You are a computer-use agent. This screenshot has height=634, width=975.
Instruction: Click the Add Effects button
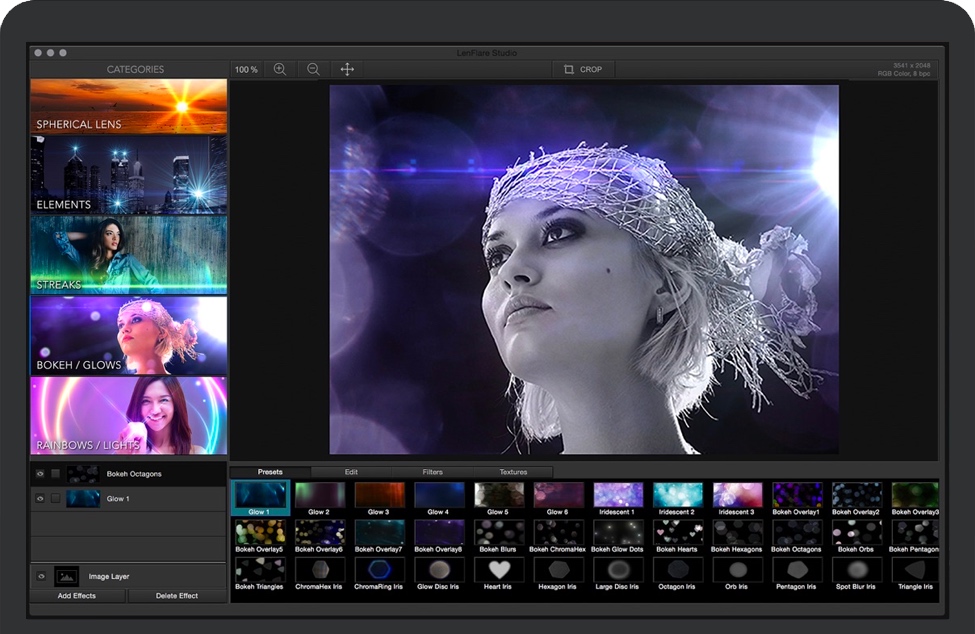pos(79,596)
